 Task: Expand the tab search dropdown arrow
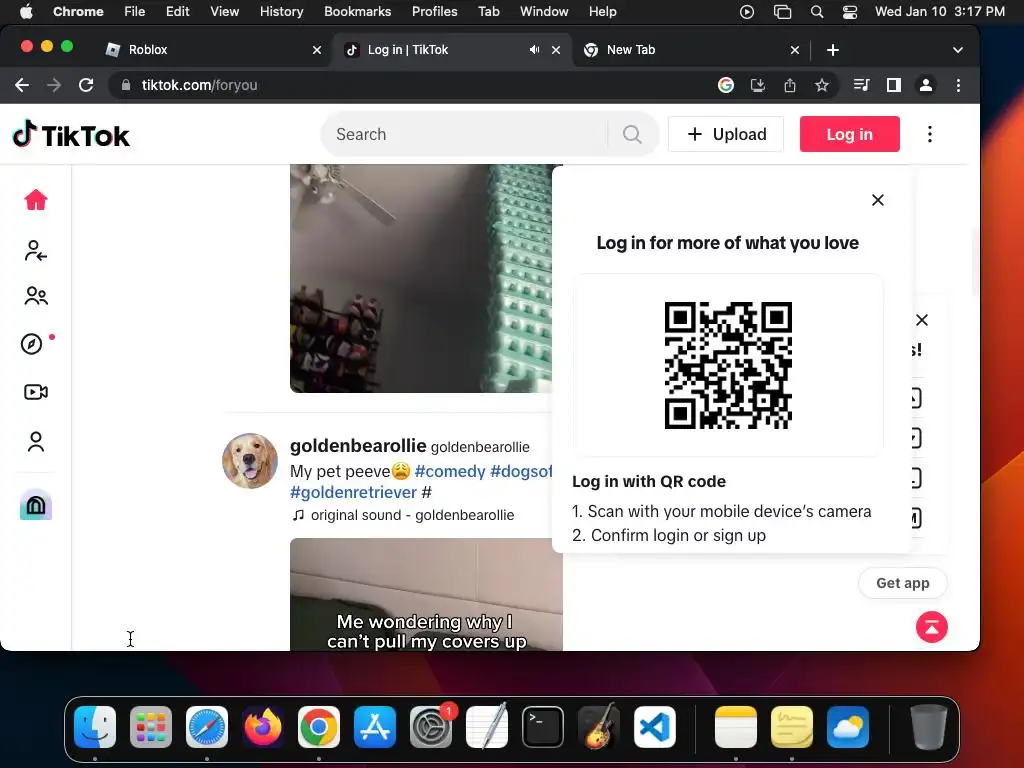[x=957, y=50]
